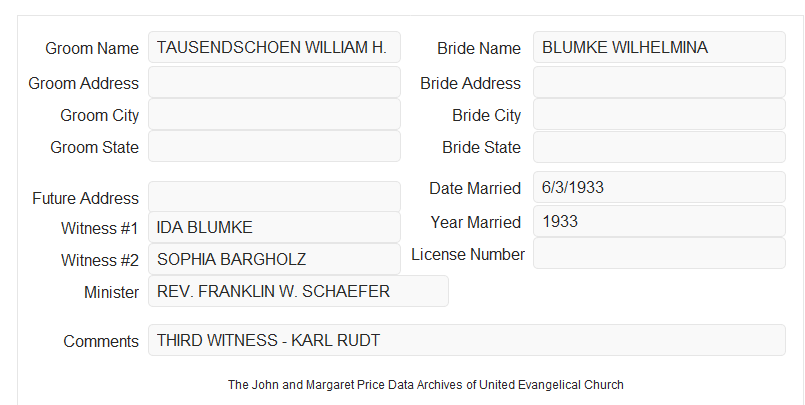Focus the Groom City field

point(274,114)
